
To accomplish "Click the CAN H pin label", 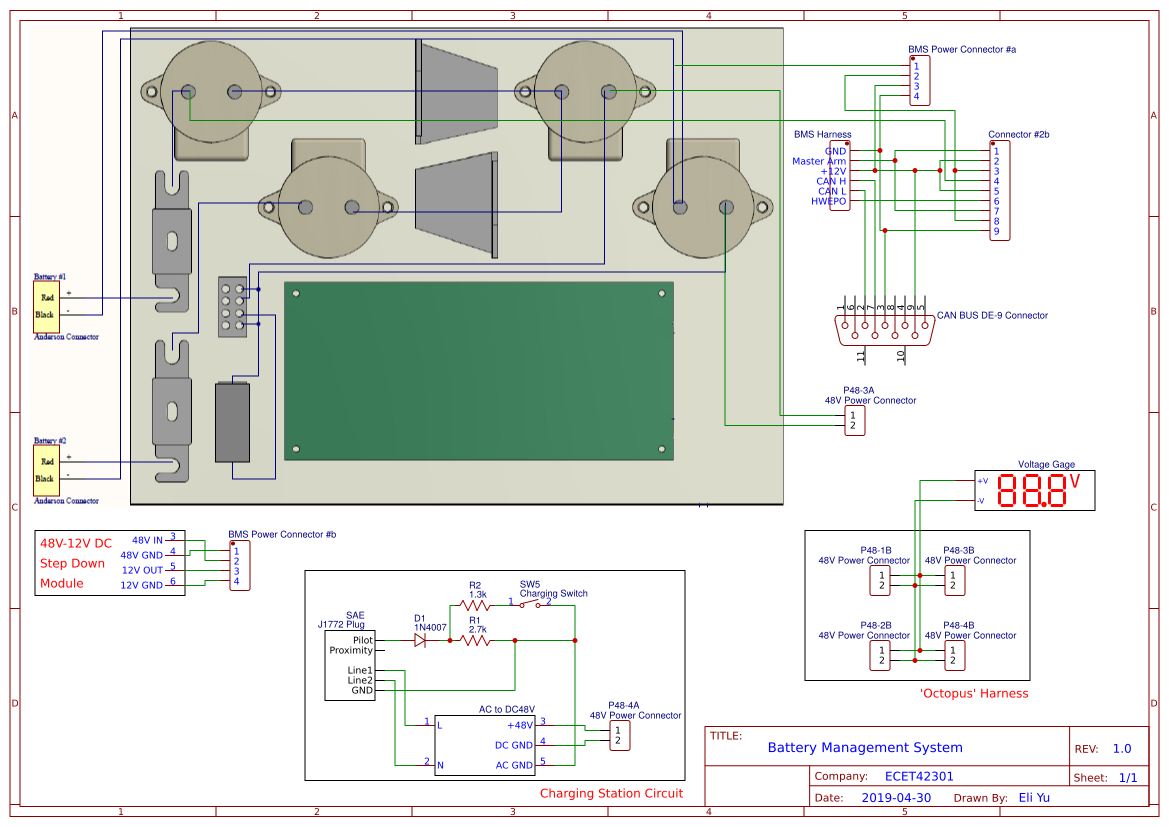I will click(831, 181).
